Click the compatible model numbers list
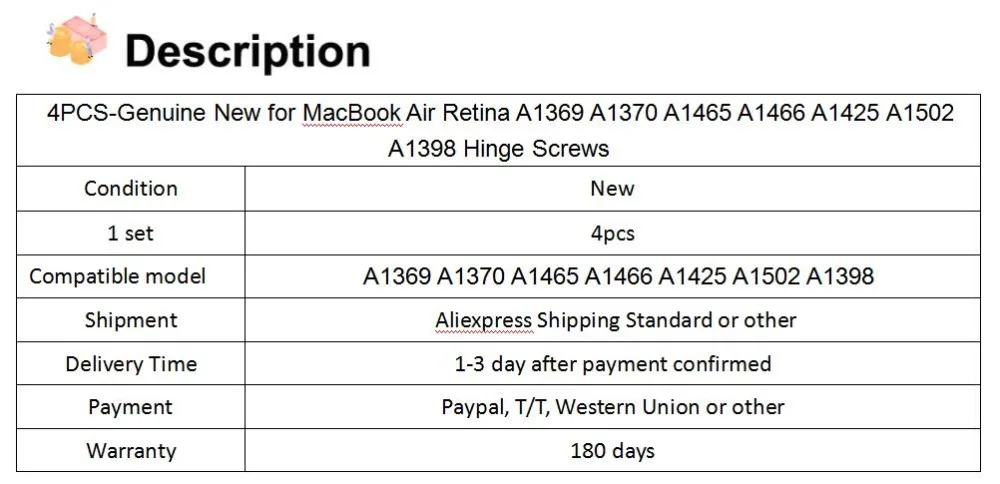The image size is (1000, 484). coord(618,276)
